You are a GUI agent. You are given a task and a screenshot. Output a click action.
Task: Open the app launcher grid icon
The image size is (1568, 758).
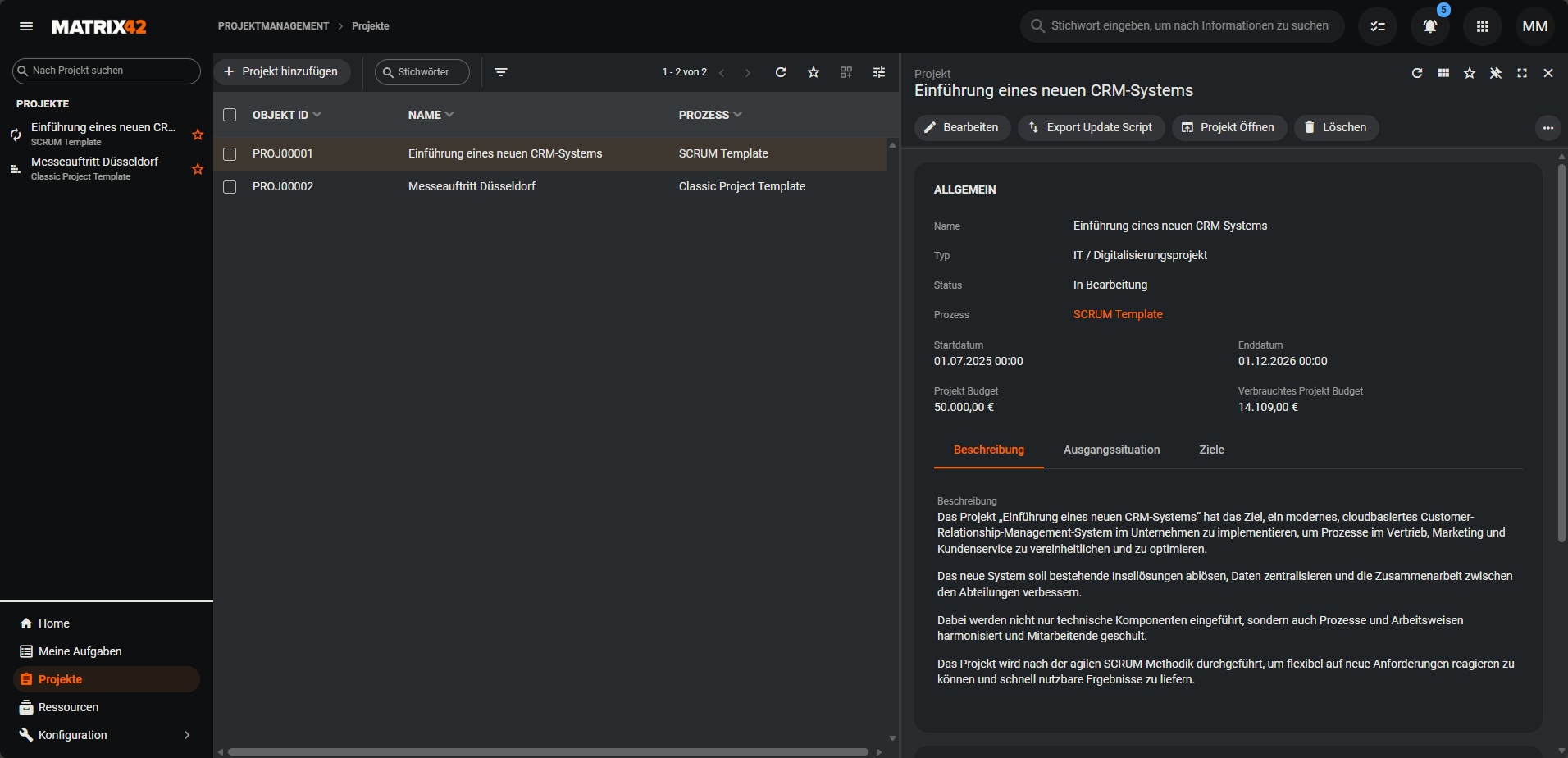click(x=1482, y=26)
